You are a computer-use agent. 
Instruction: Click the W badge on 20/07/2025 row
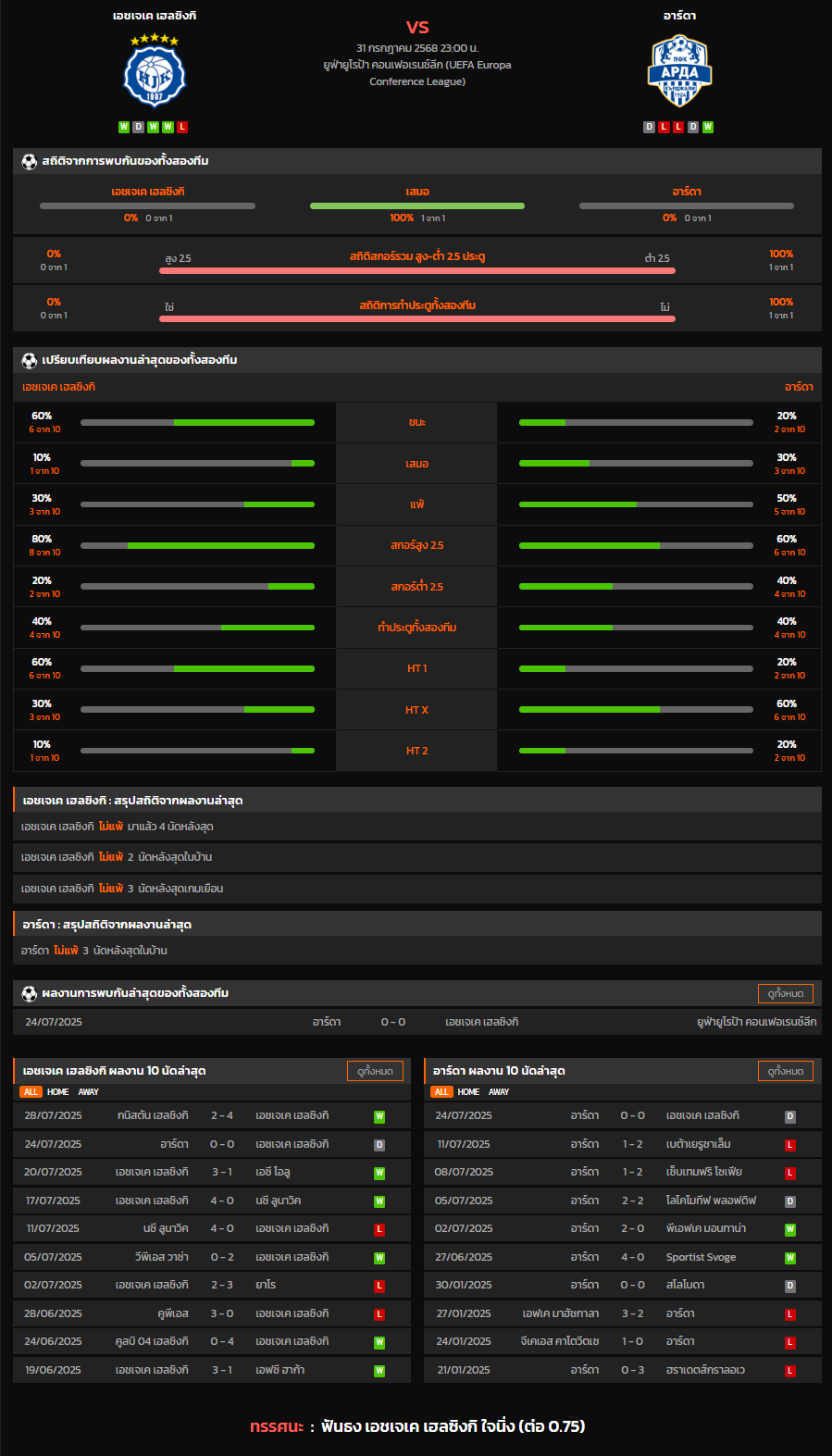point(379,1173)
